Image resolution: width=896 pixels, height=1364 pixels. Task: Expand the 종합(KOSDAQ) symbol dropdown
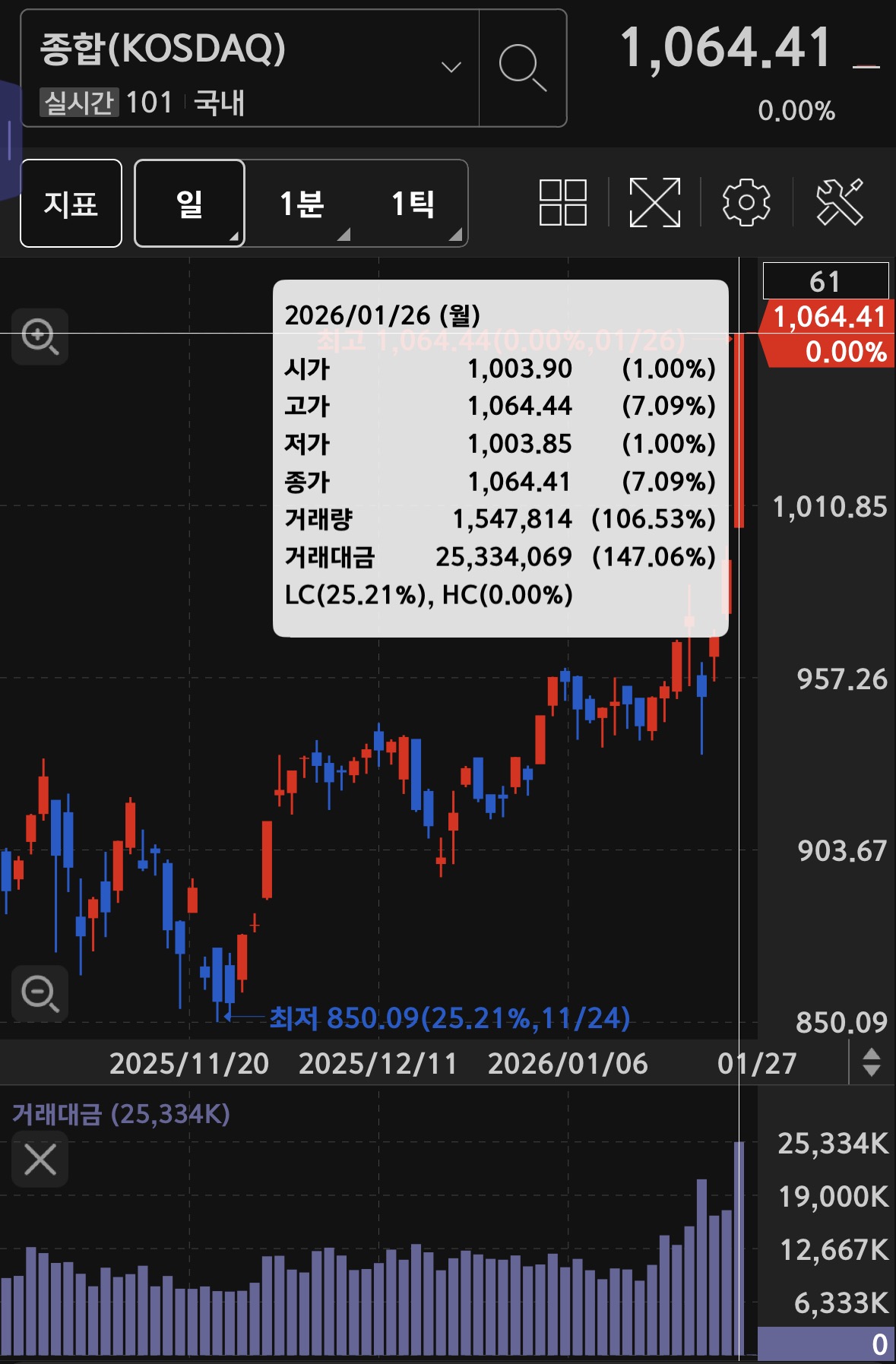(451, 68)
